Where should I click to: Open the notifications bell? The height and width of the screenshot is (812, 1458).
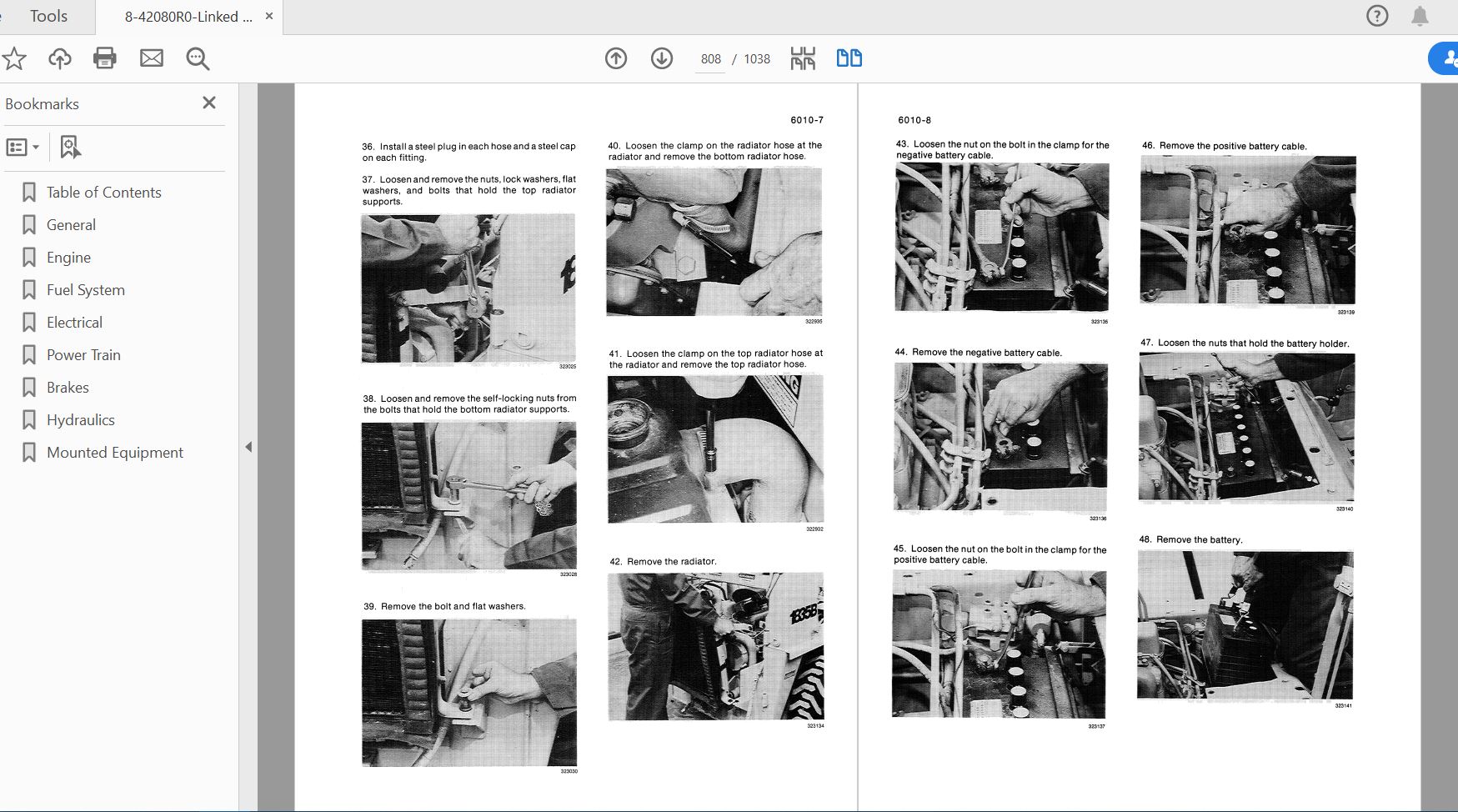click(1420, 16)
